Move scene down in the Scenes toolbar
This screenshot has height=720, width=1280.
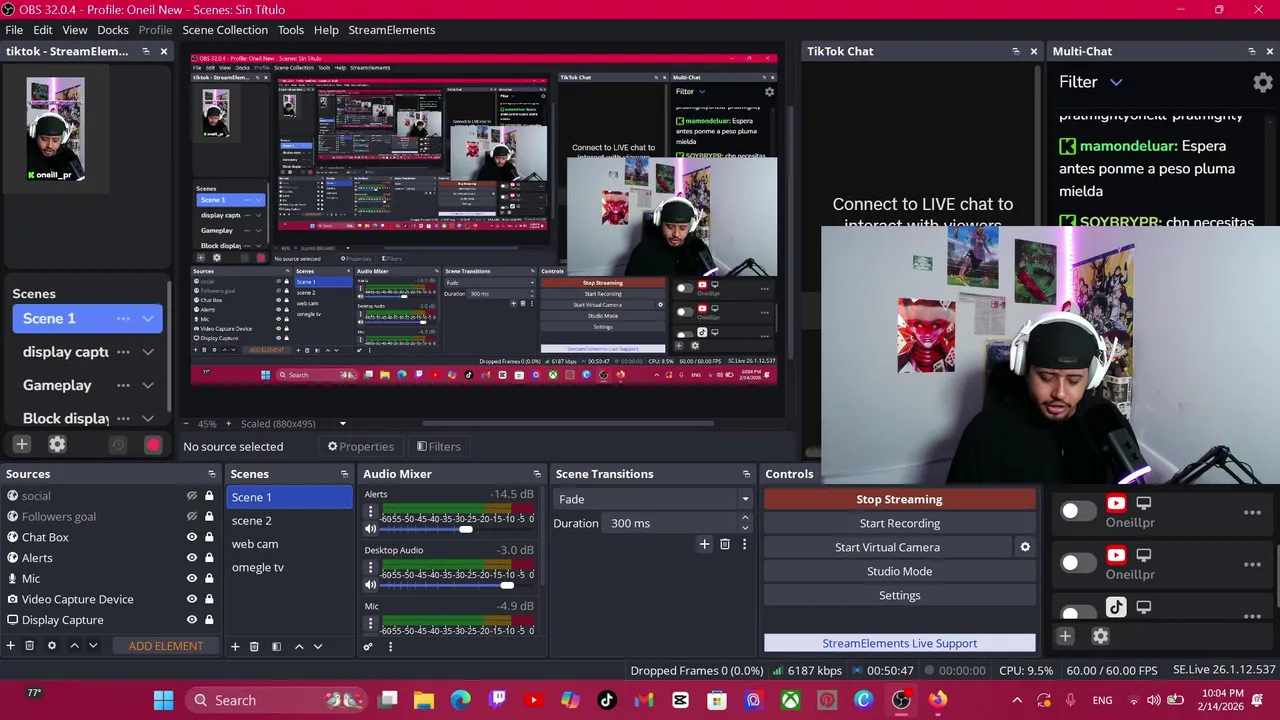pos(318,647)
